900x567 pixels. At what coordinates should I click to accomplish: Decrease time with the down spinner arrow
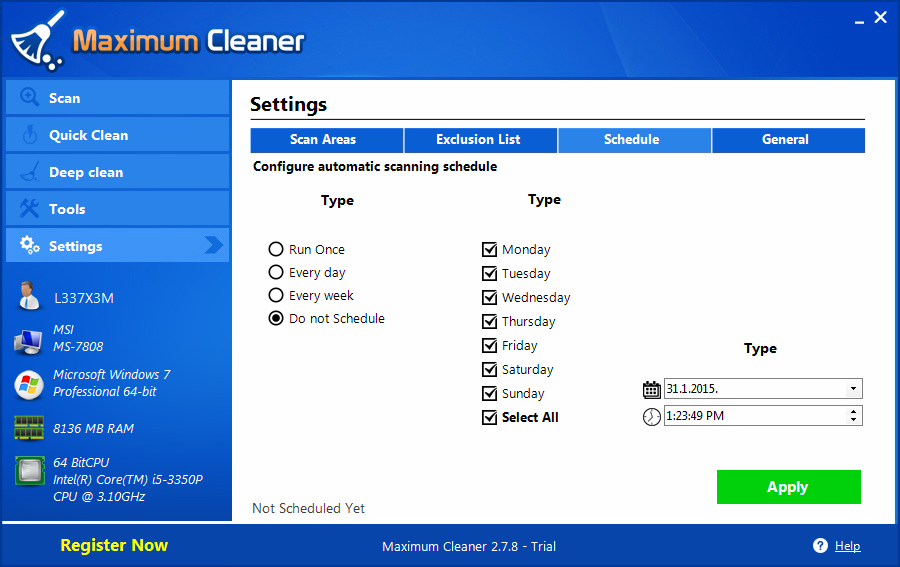coord(854,420)
